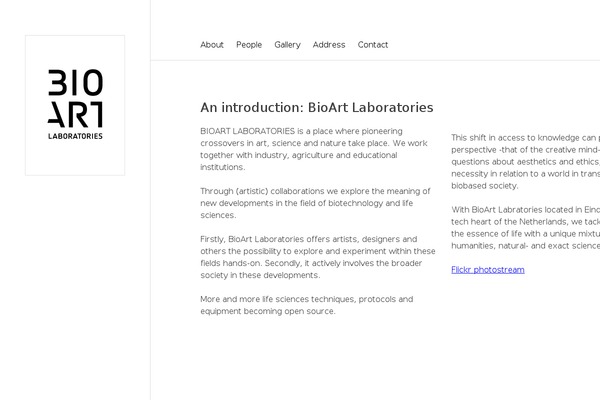
Task: Click the paragraph starting With BioArt Labratories located
Action: [525, 227]
